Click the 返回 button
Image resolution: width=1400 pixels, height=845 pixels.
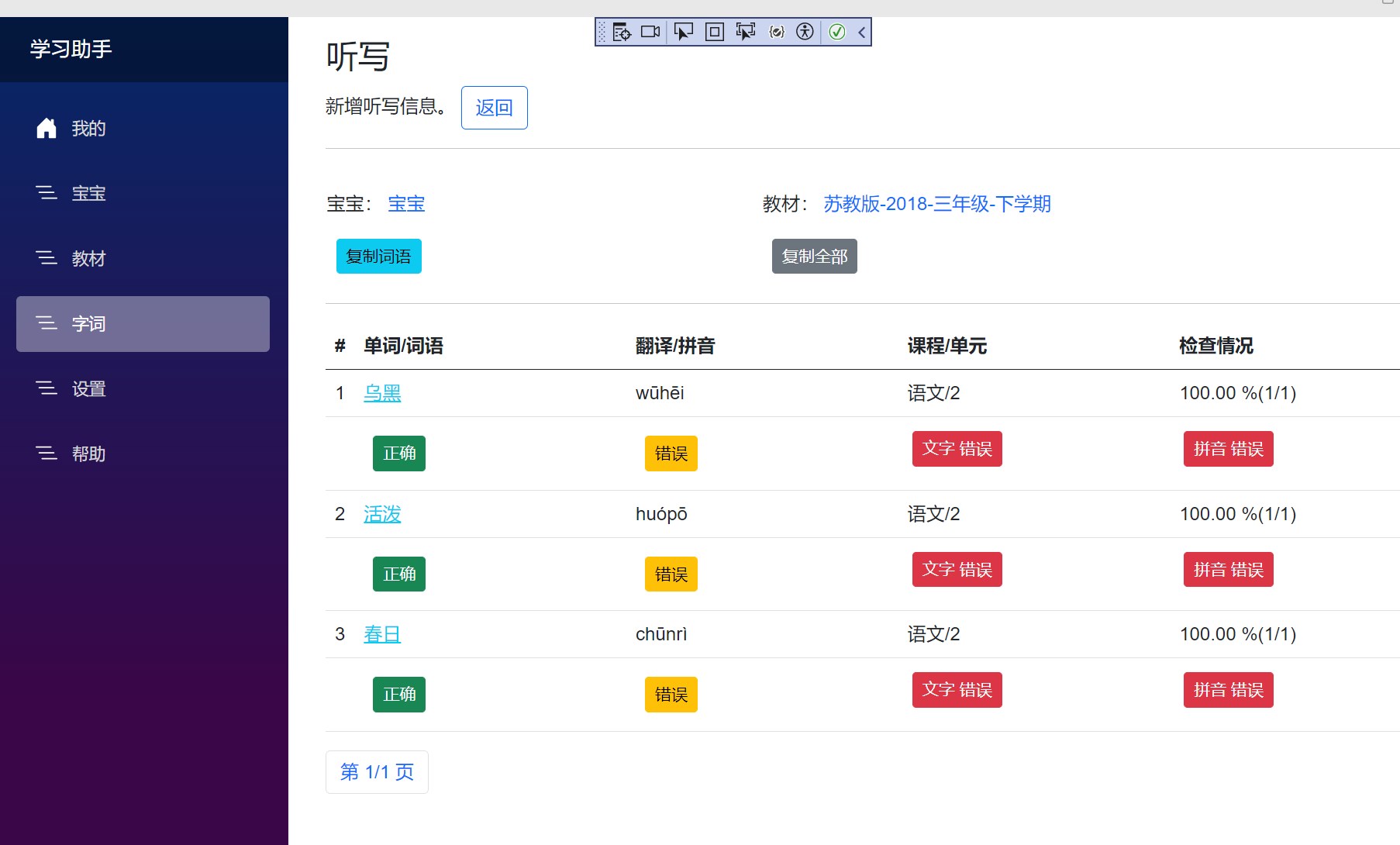[x=494, y=108]
